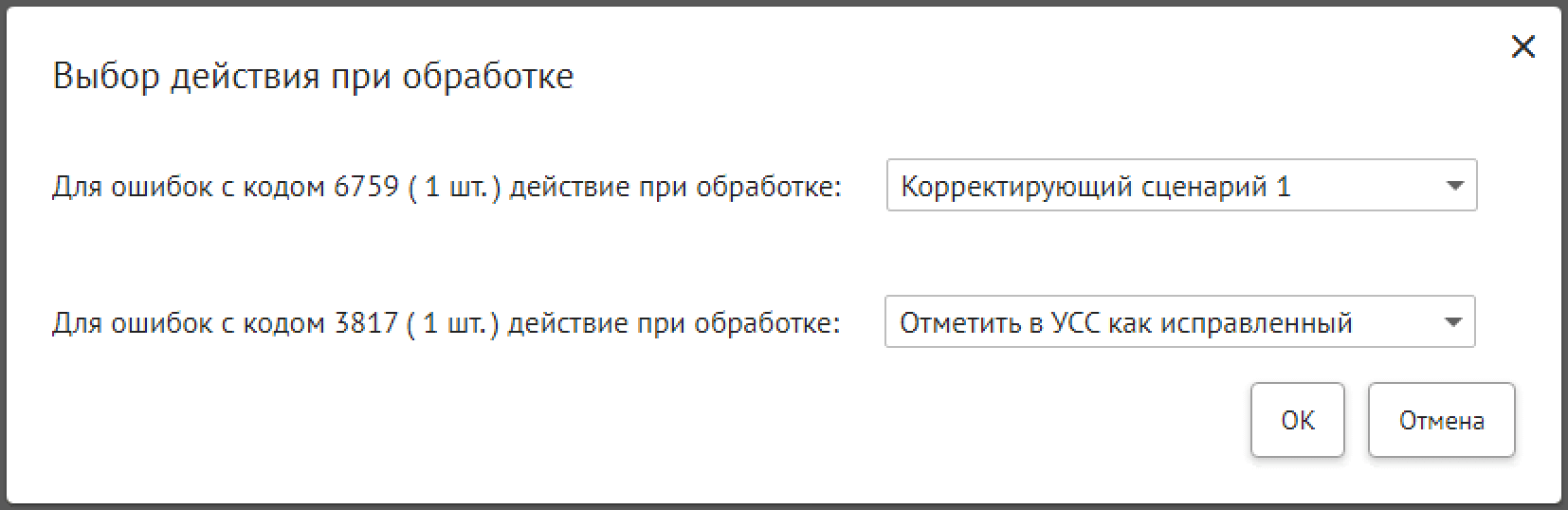This screenshot has width=1568, height=510.
Task: Confirm the selection with the OK button
Action: 1297,420
